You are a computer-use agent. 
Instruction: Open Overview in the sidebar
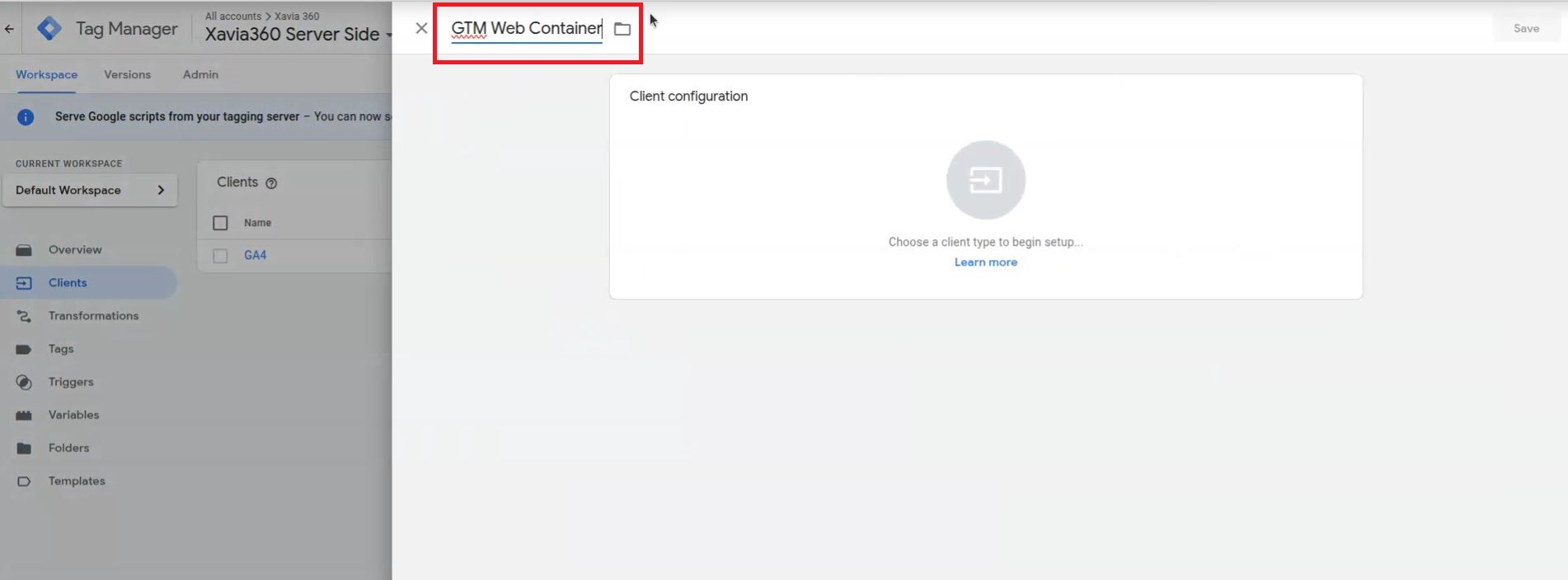tap(75, 250)
